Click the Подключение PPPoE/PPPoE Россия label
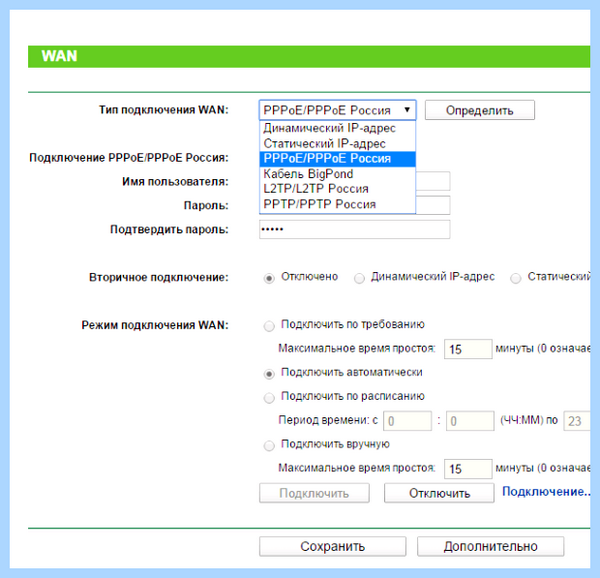Viewport: 600px width, 578px height. pyautogui.click(x=129, y=158)
